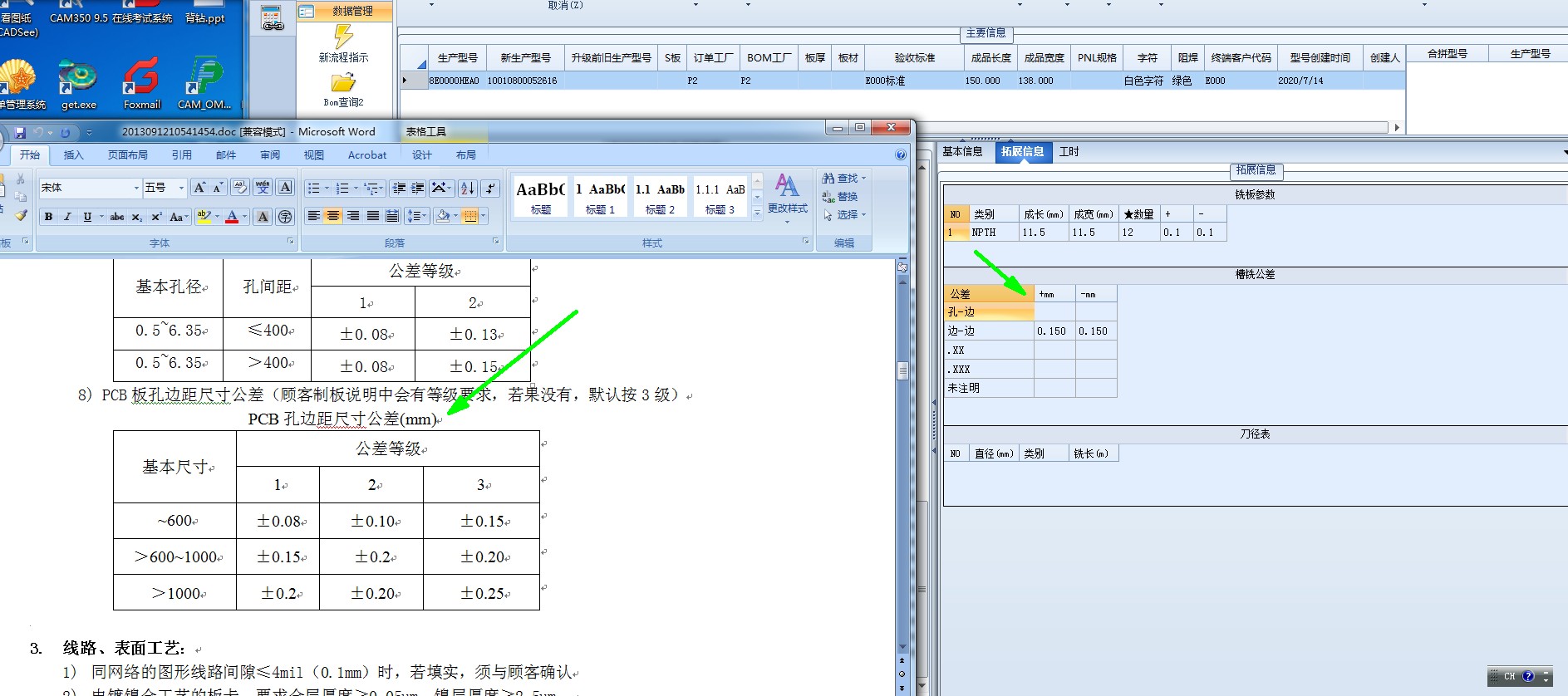Switch to 审阅 ribbon tab
Viewport: 1568px width, 696px height.
270,155
